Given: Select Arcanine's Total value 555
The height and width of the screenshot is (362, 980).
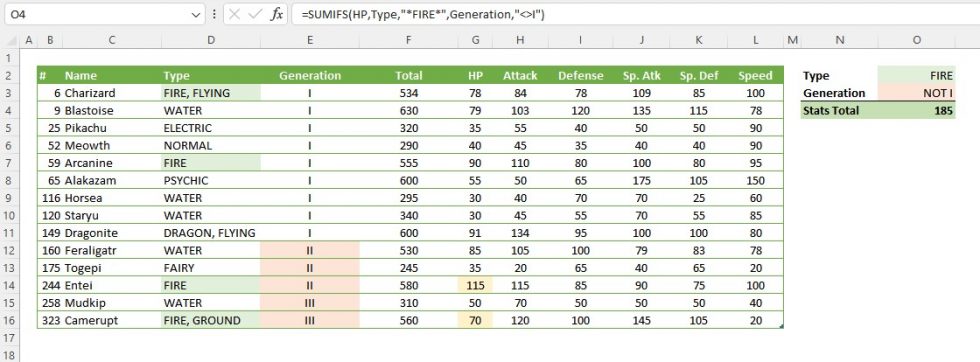Looking at the screenshot, I should pyautogui.click(x=409, y=163).
